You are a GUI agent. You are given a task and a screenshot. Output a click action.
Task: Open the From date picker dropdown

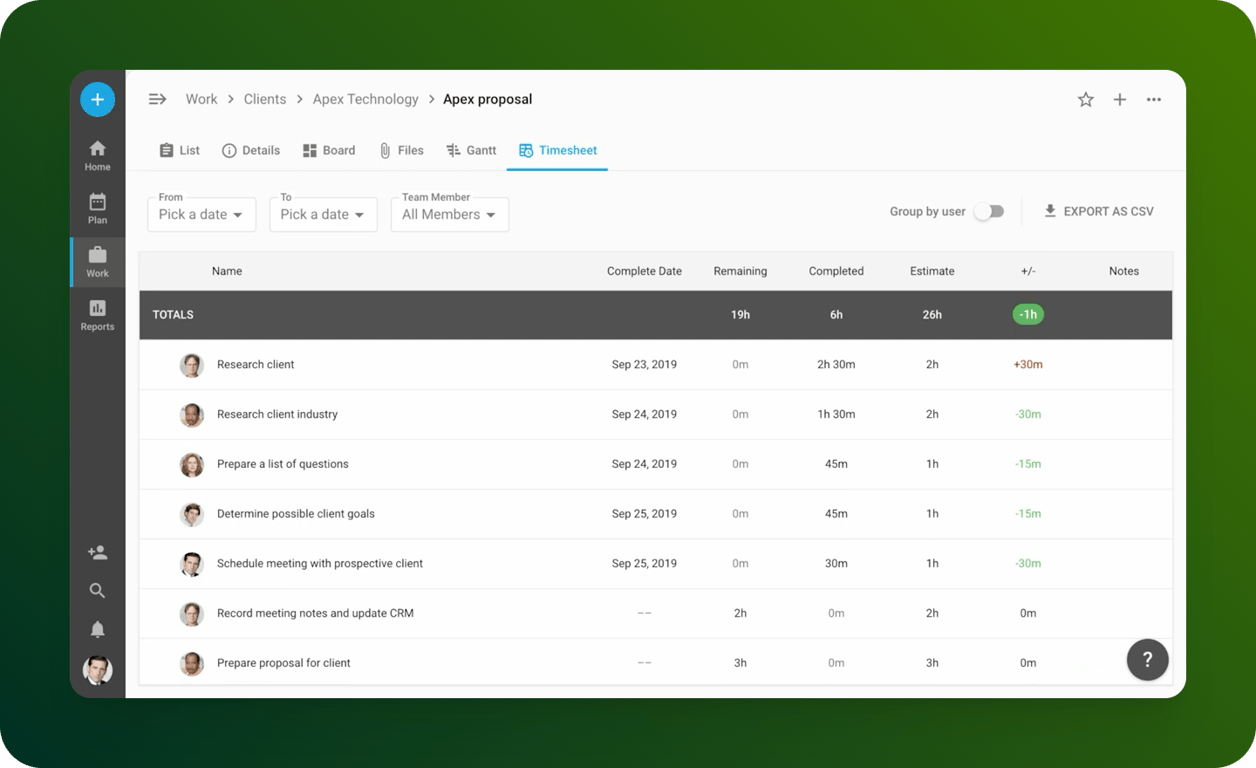[201, 214]
